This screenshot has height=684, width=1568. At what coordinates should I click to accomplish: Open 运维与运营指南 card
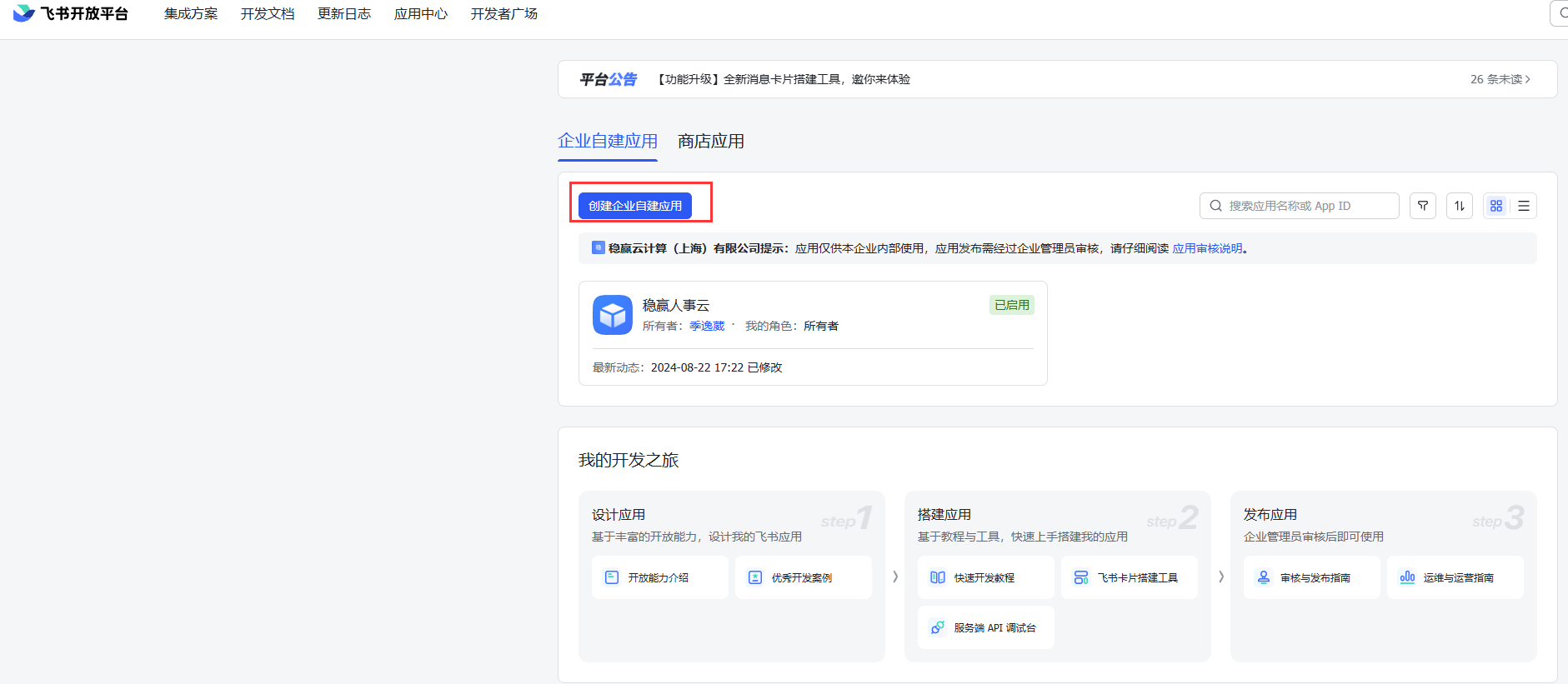[1455, 577]
